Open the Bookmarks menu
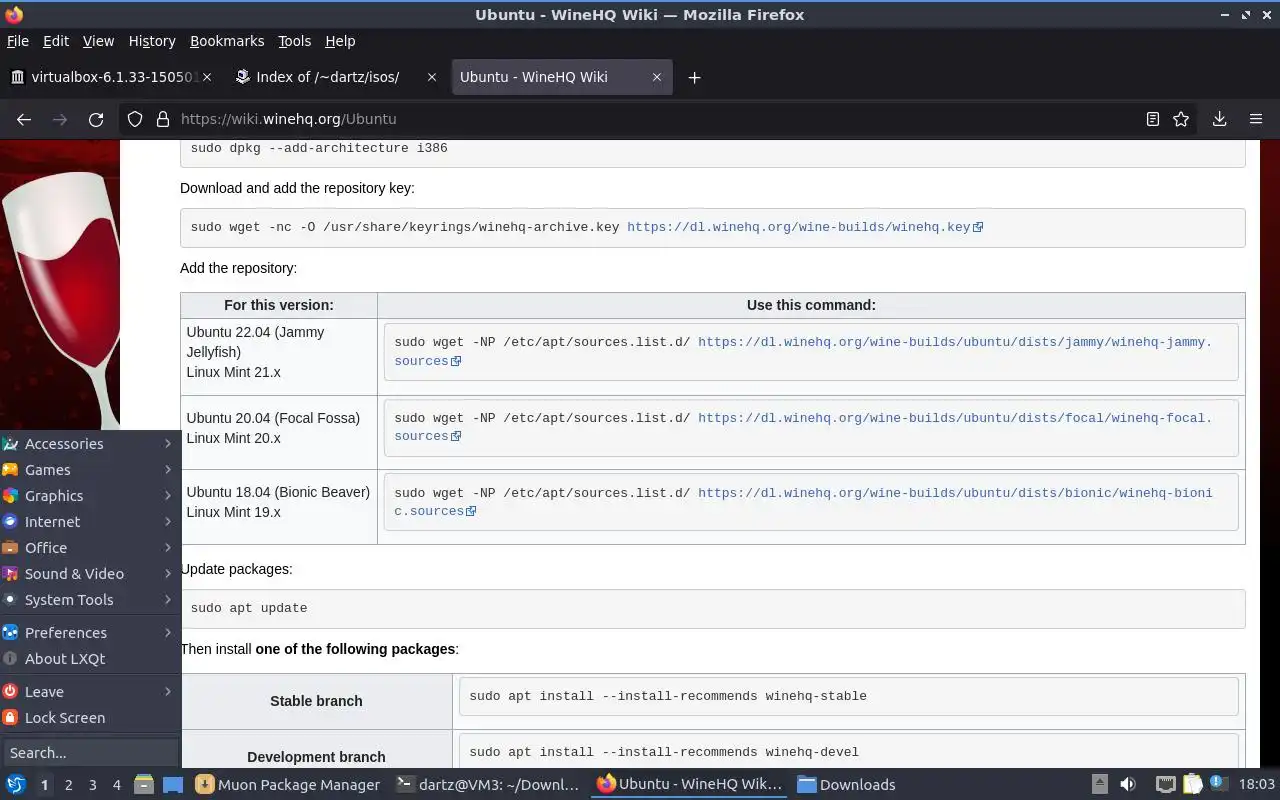Image resolution: width=1280 pixels, height=800 pixels. coord(227,41)
